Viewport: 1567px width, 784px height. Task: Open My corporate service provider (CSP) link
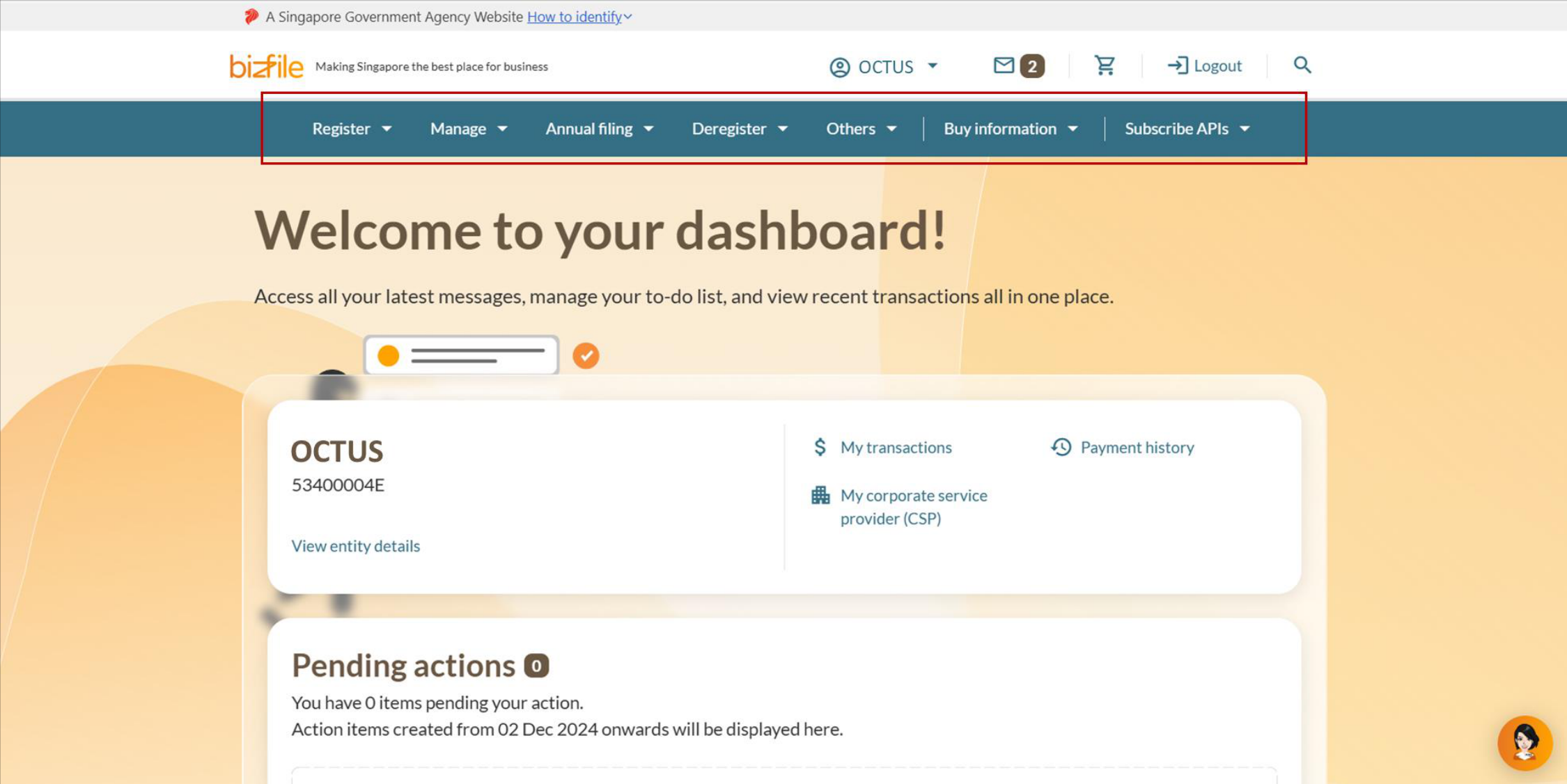coord(914,507)
